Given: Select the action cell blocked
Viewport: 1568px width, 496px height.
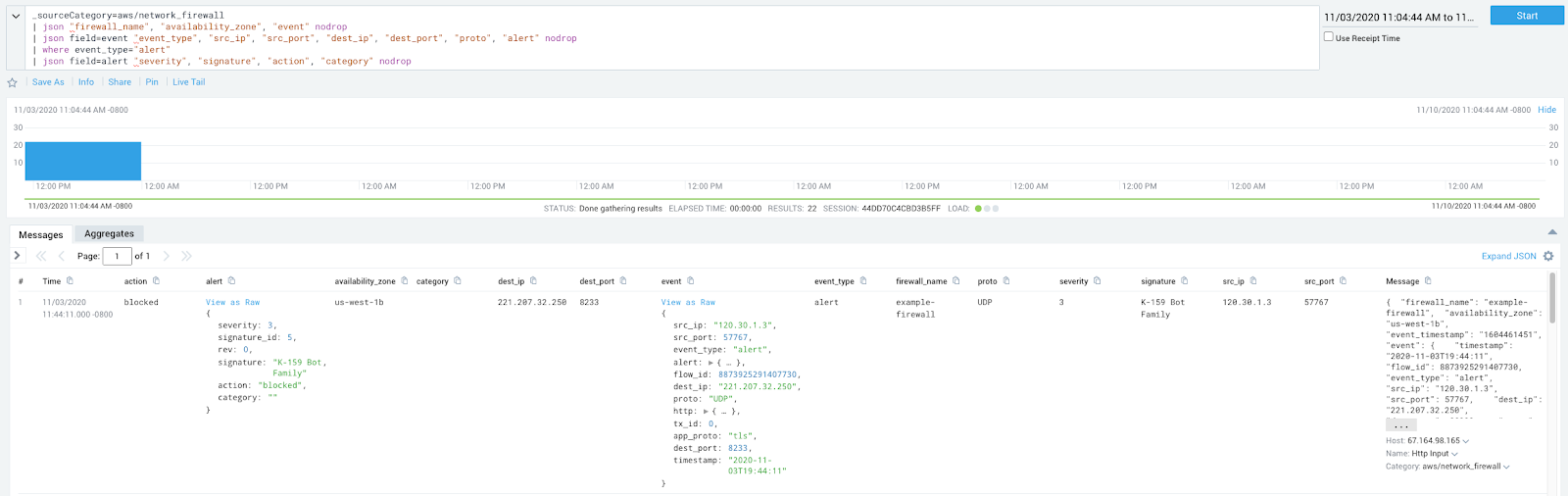Looking at the screenshot, I should pos(141,303).
